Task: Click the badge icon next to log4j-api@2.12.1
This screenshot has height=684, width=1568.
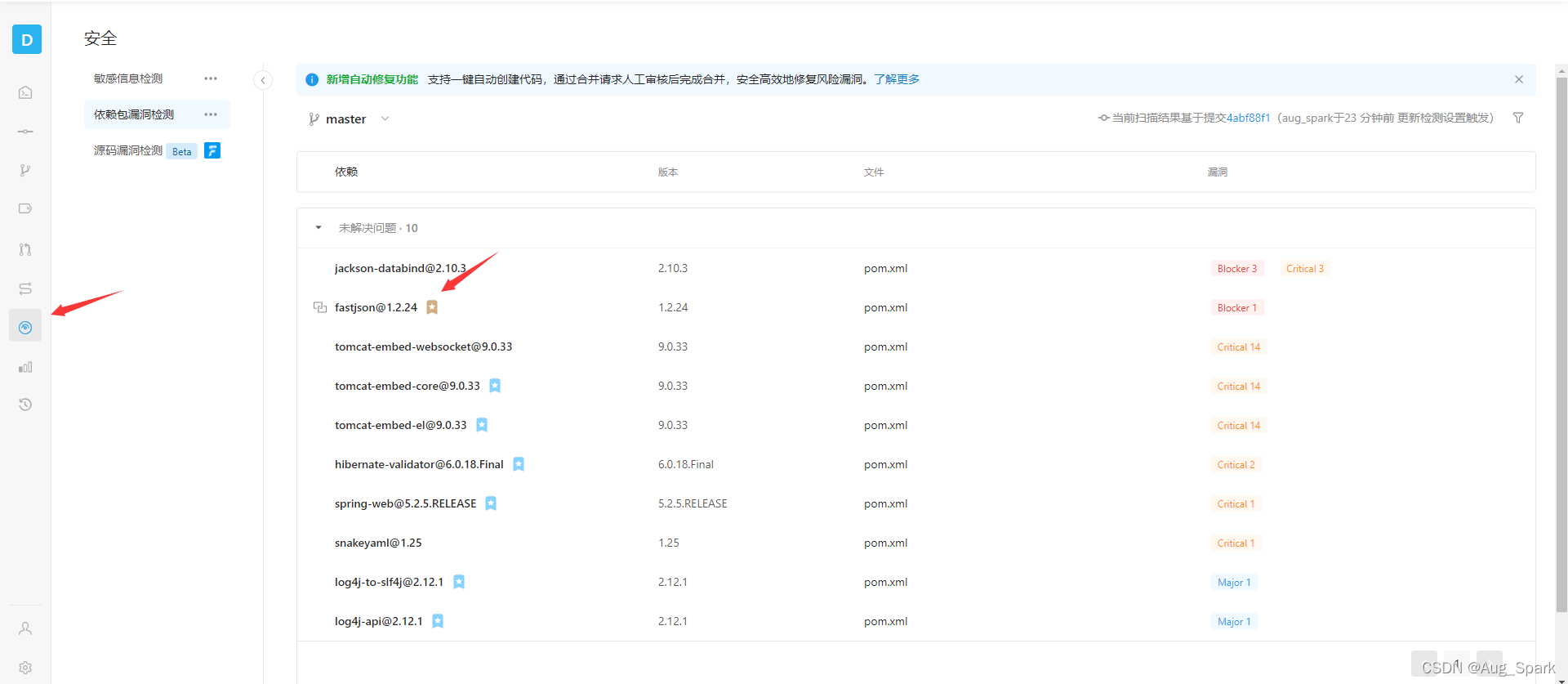Action: (x=438, y=621)
